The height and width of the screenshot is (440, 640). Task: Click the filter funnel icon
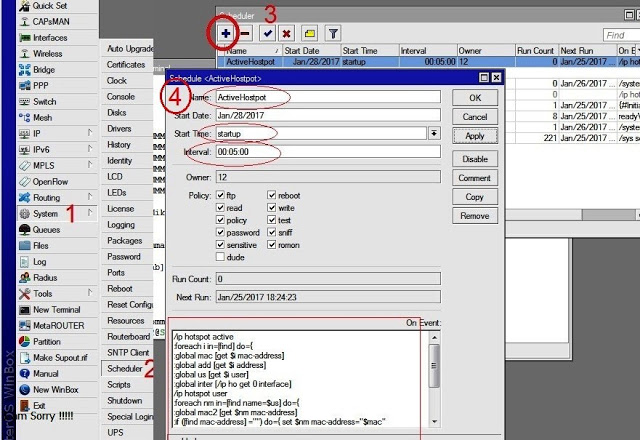(334, 33)
